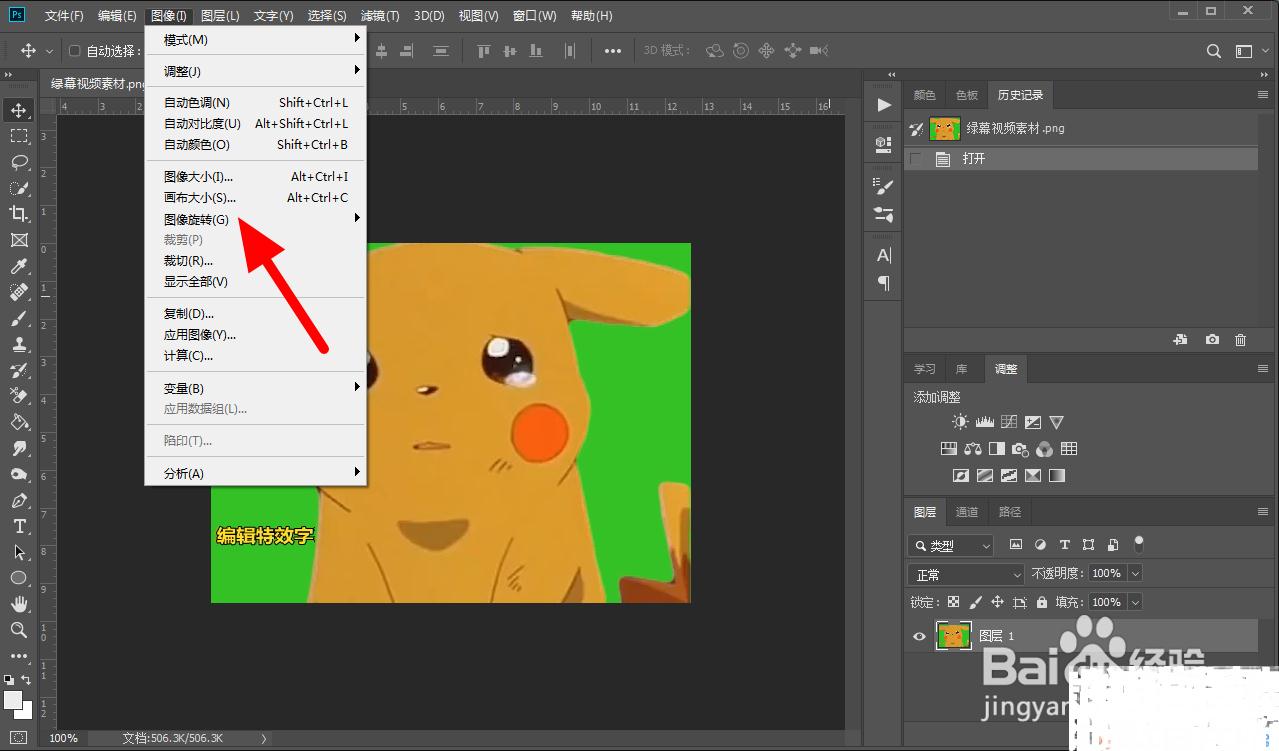Open the 正常 blend mode dropdown
1279x751 pixels.
point(966,575)
